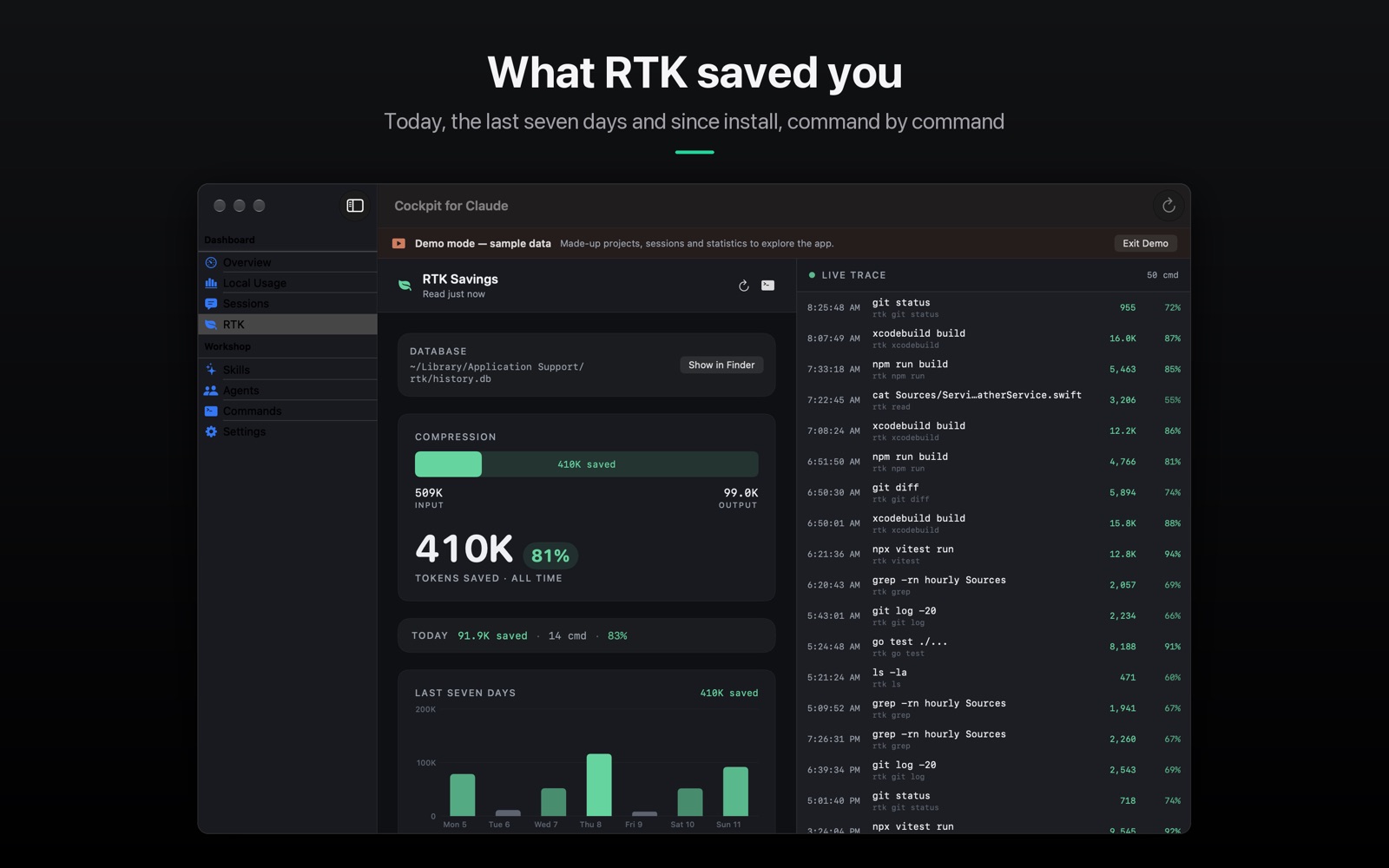Click the green Live Trace status dot
The height and width of the screenshot is (868, 1389).
click(x=812, y=275)
